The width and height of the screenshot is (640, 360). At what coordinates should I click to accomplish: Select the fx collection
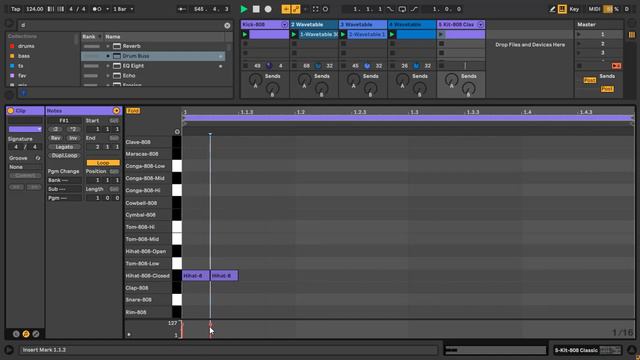(20, 66)
